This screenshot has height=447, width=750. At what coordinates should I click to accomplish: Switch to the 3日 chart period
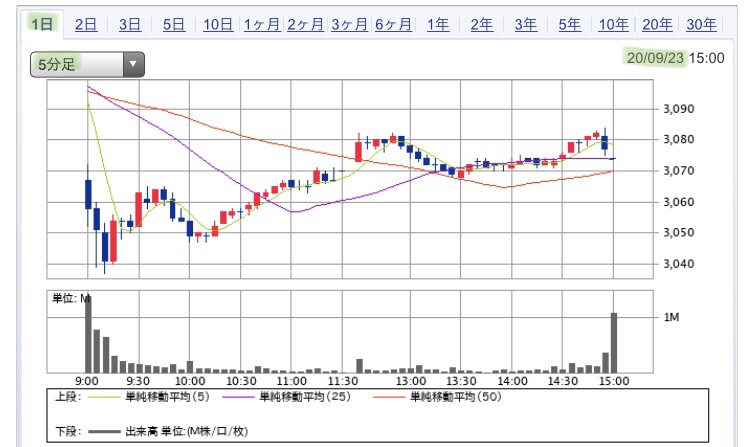pos(130,24)
